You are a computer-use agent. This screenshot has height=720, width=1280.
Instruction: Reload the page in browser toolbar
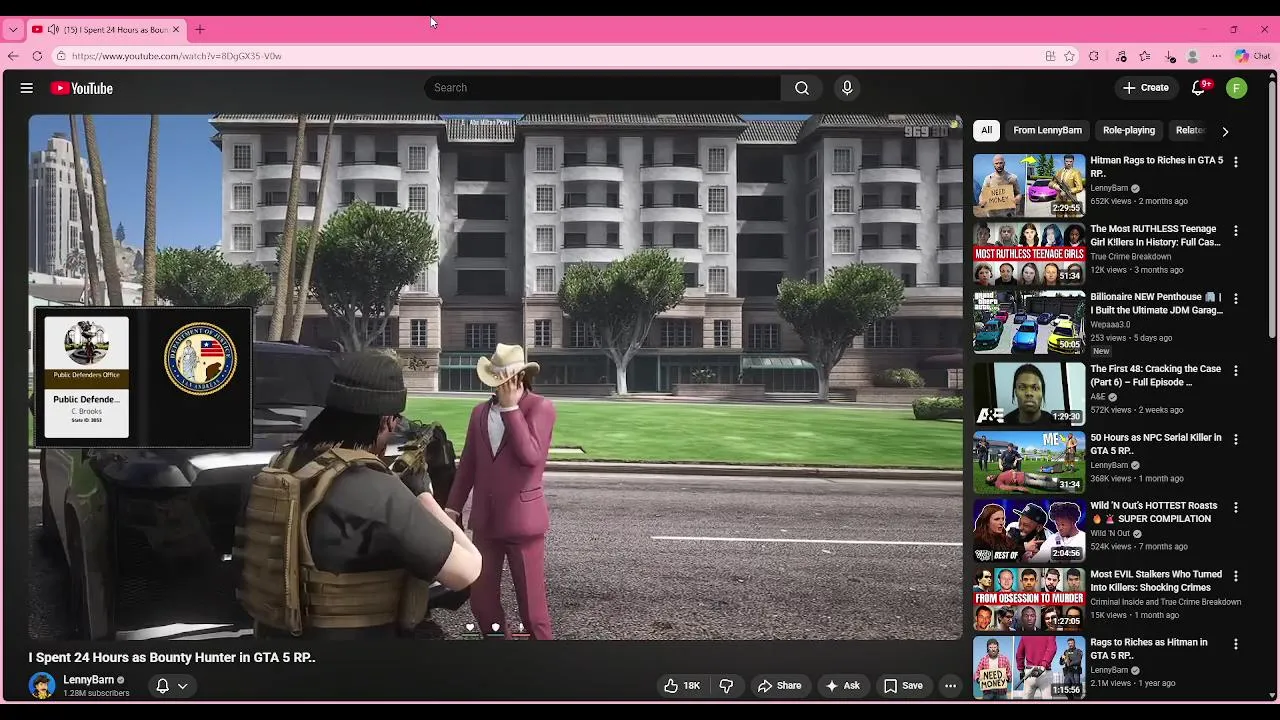point(37,56)
